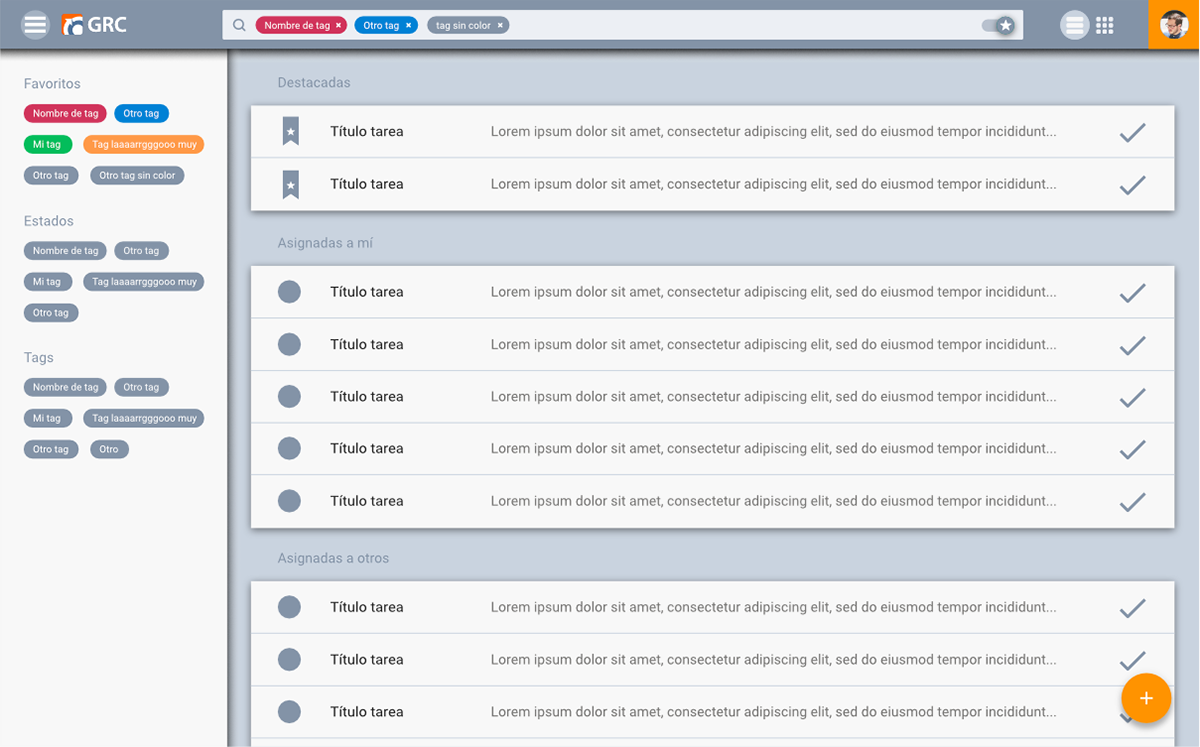Screen dimensions: 1200x747
Task: Remove the red "Nombre de tag" search chip
Action: point(338,26)
